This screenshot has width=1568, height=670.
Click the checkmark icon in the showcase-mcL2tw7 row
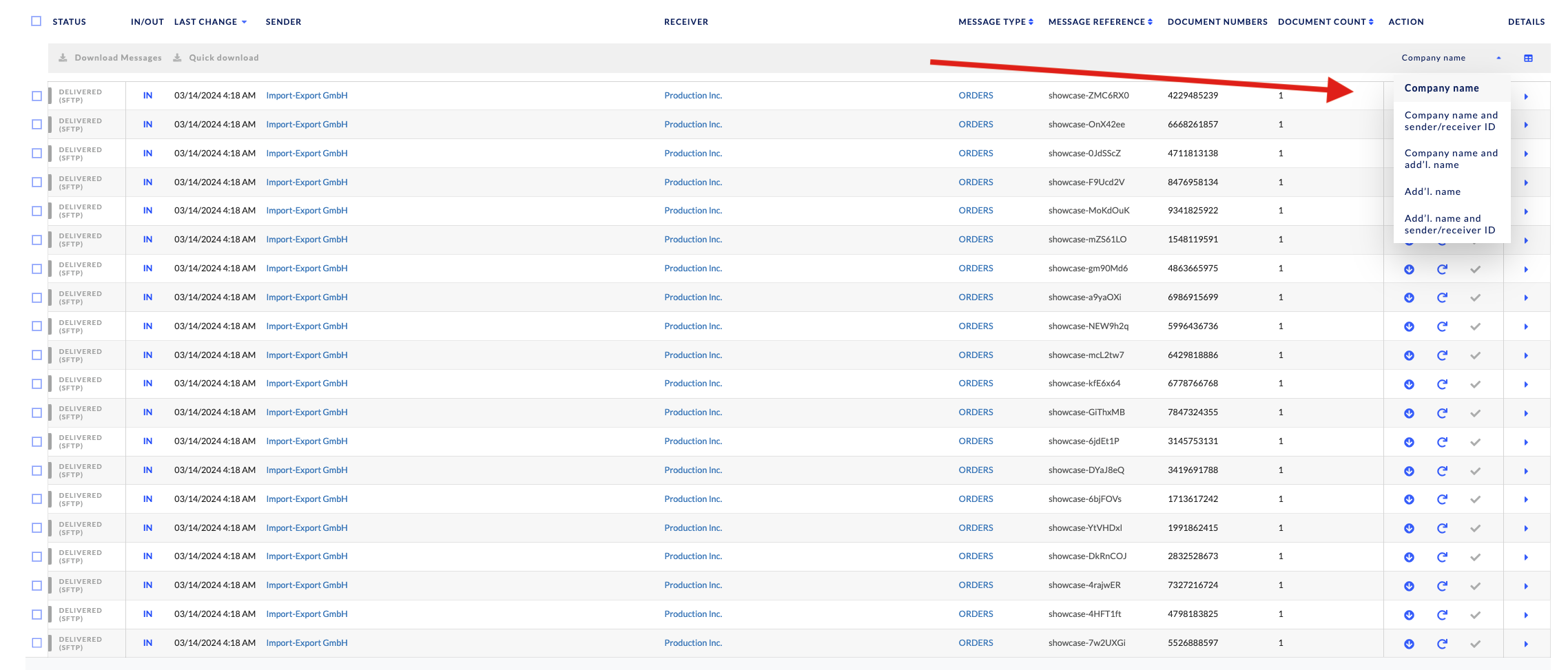pyautogui.click(x=1475, y=356)
